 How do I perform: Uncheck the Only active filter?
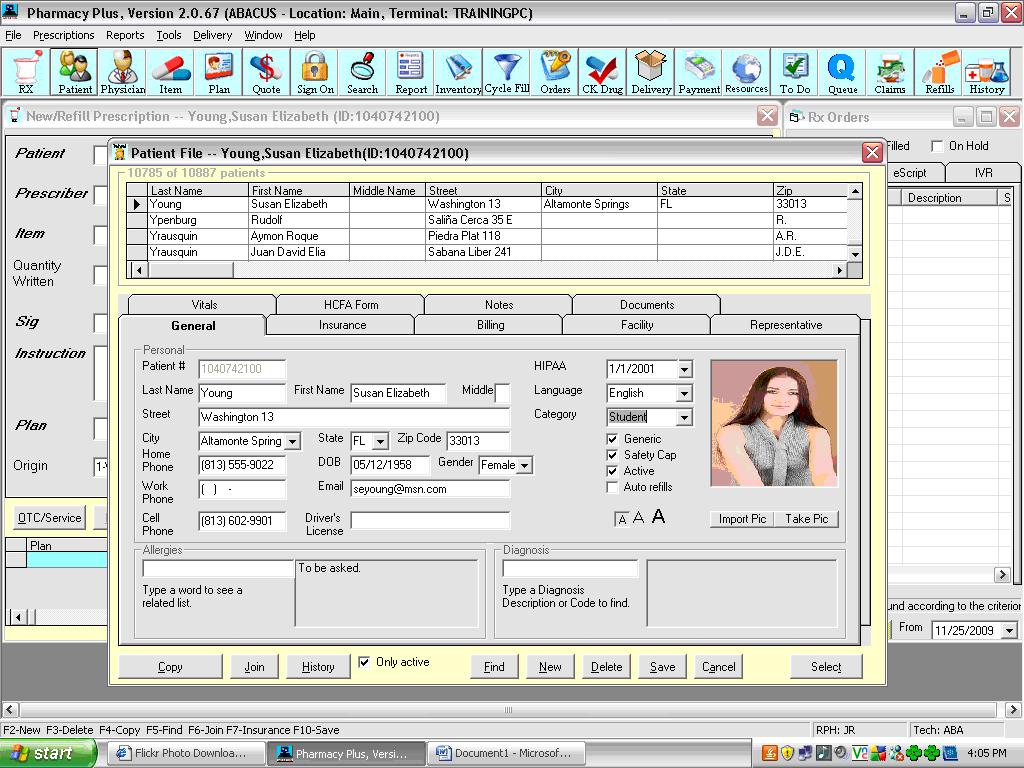click(365, 662)
